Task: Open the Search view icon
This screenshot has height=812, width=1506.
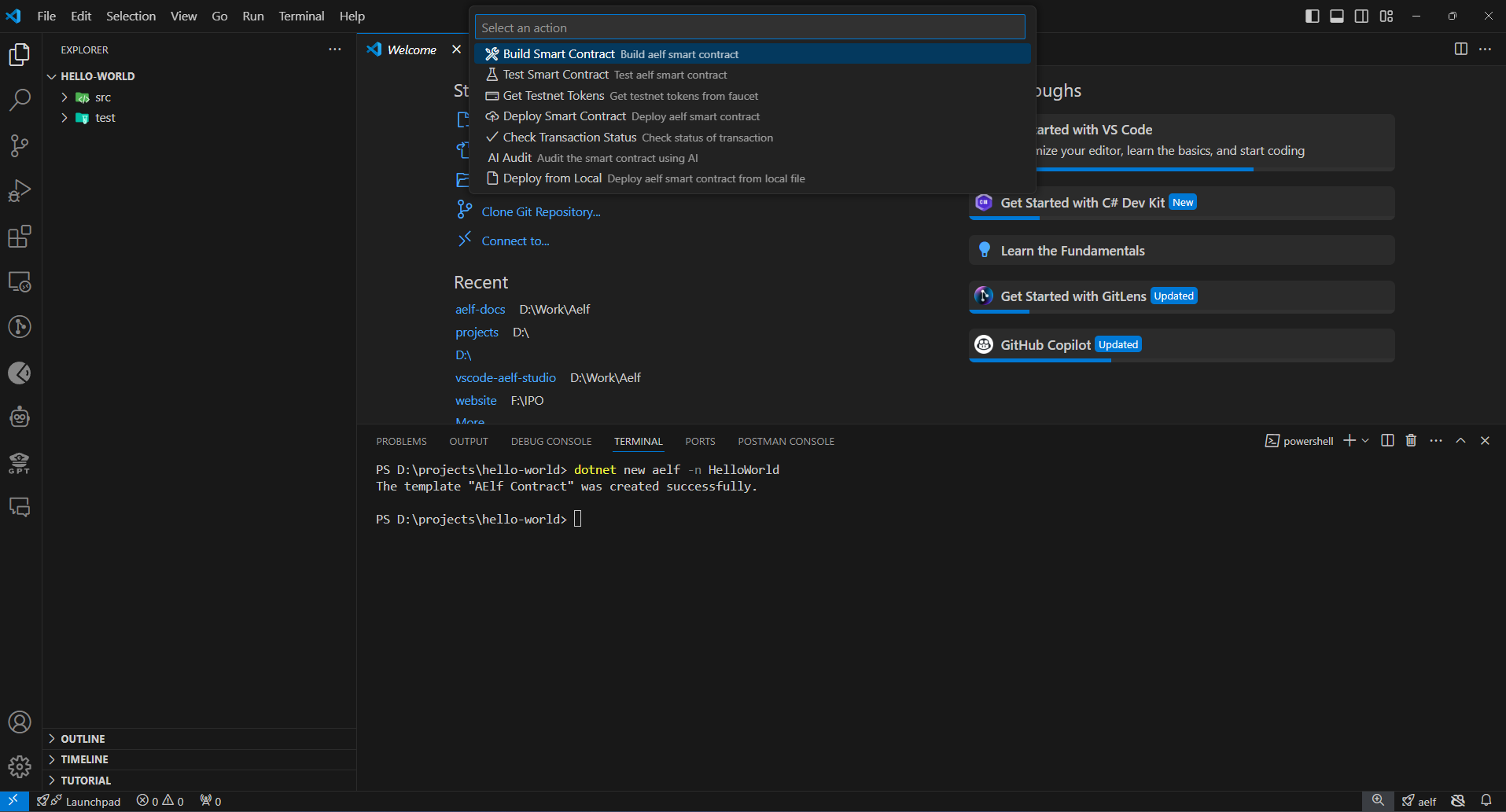Action: (x=20, y=100)
